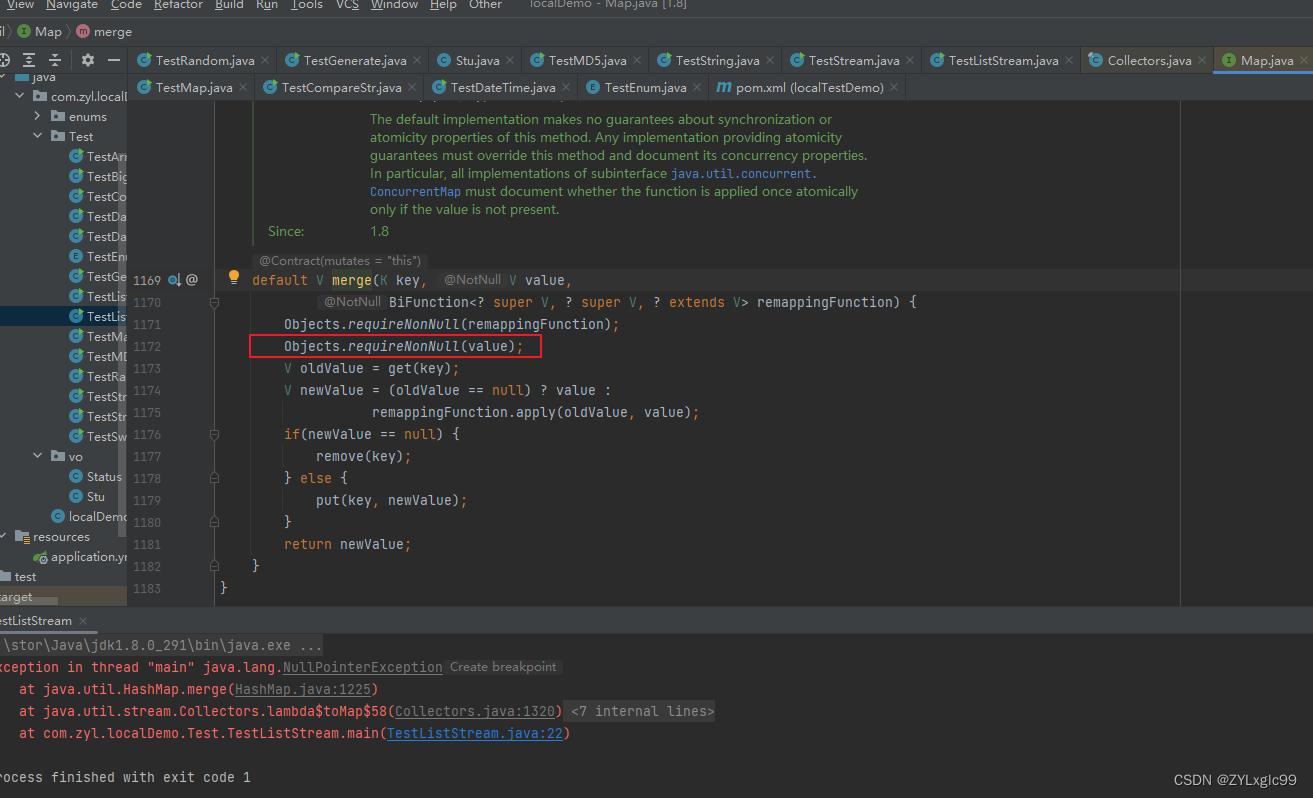Click implementations gutter icon at line 1169

point(174,280)
